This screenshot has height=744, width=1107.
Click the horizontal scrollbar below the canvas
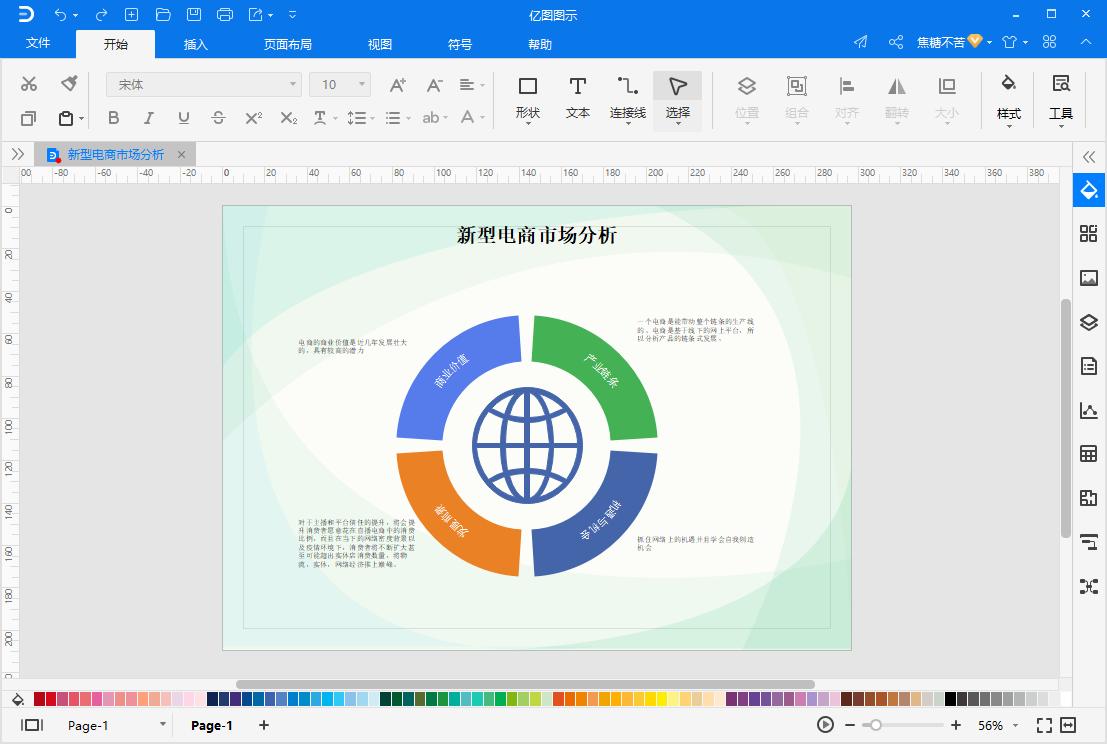click(x=525, y=685)
